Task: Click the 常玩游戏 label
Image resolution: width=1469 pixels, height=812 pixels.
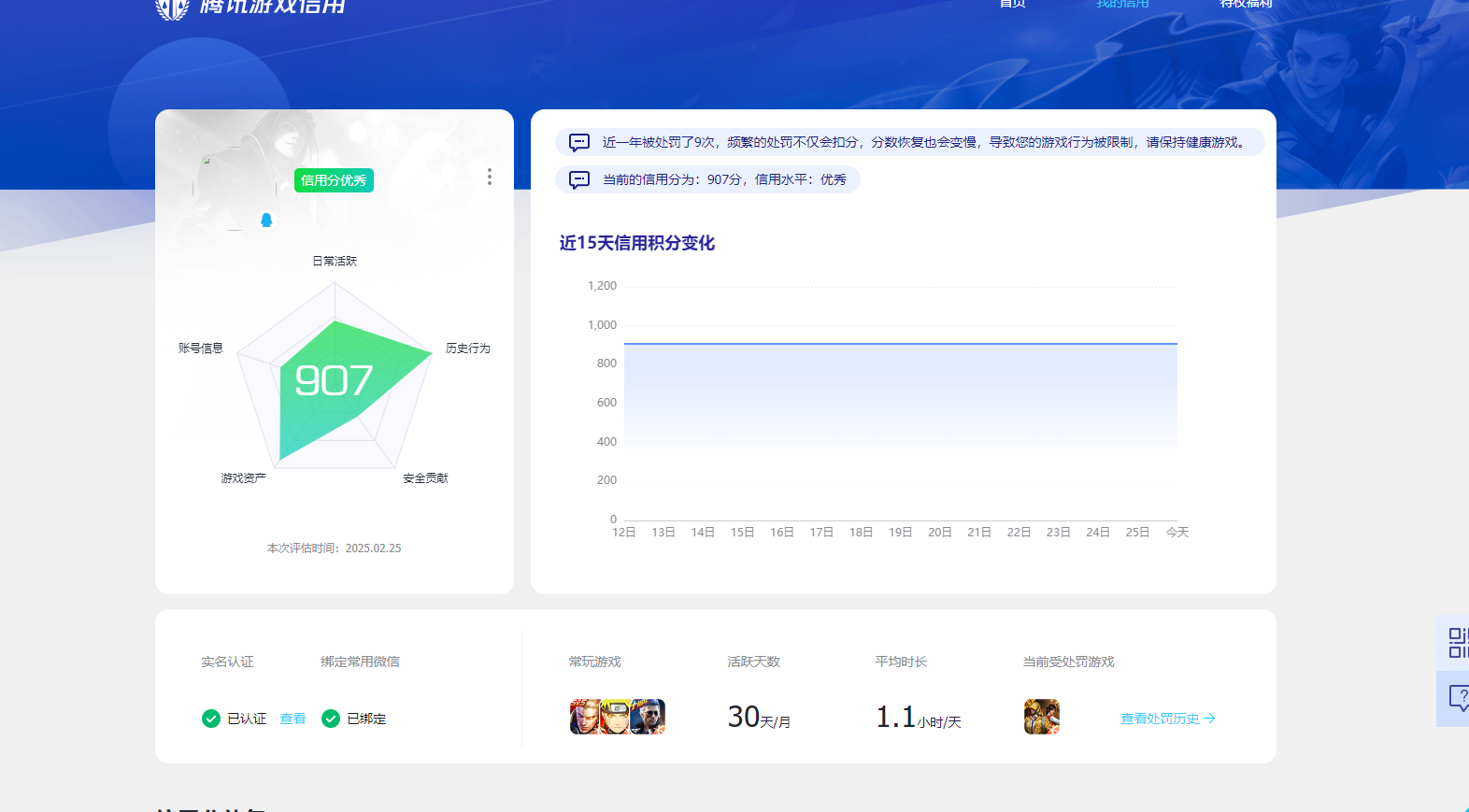Action: pyautogui.click(x=595, y=662)
